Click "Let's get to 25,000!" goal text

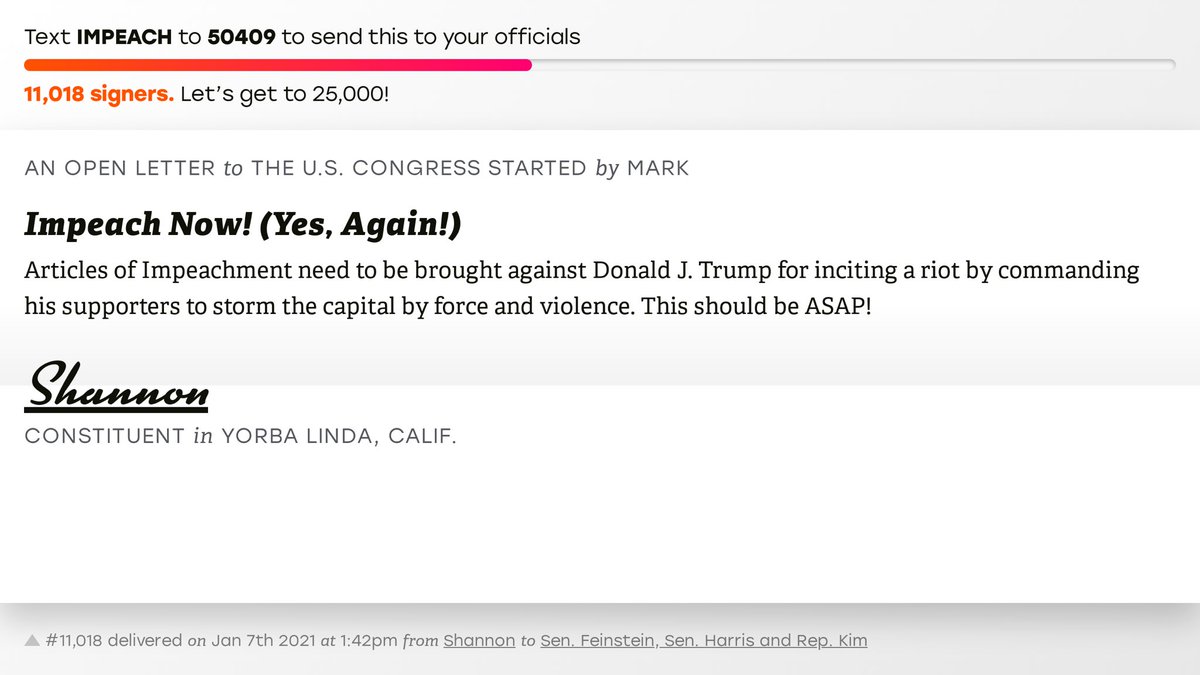(285, 95)
